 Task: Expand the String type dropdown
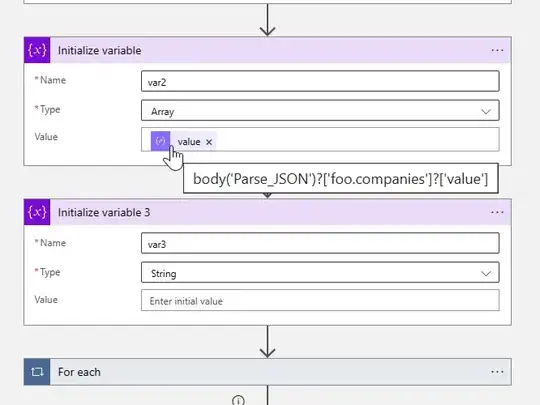(x=486, y=273)
